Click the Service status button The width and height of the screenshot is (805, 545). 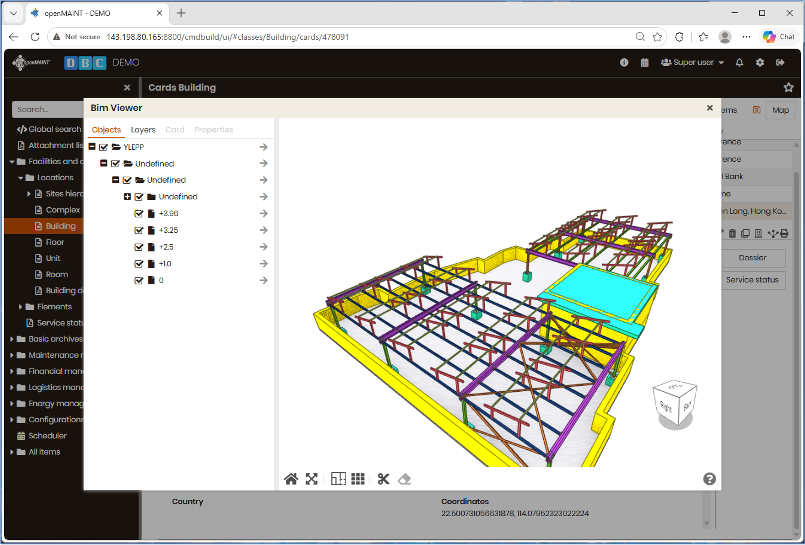[753, 280]
